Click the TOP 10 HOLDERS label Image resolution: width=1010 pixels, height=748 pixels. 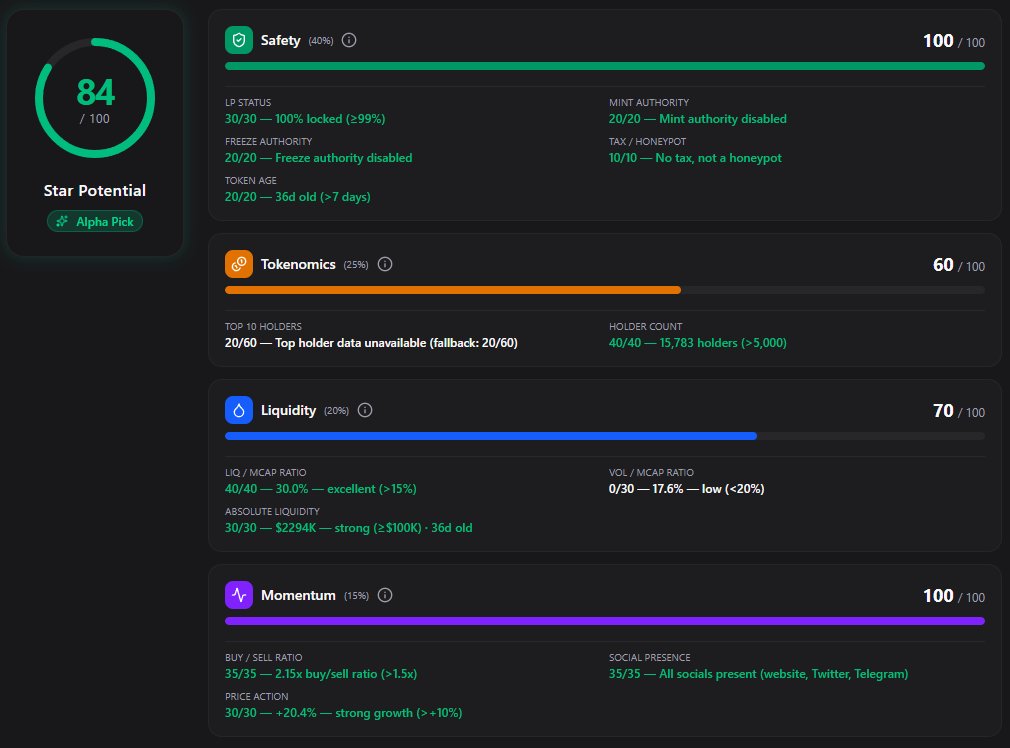pos(263,327)
